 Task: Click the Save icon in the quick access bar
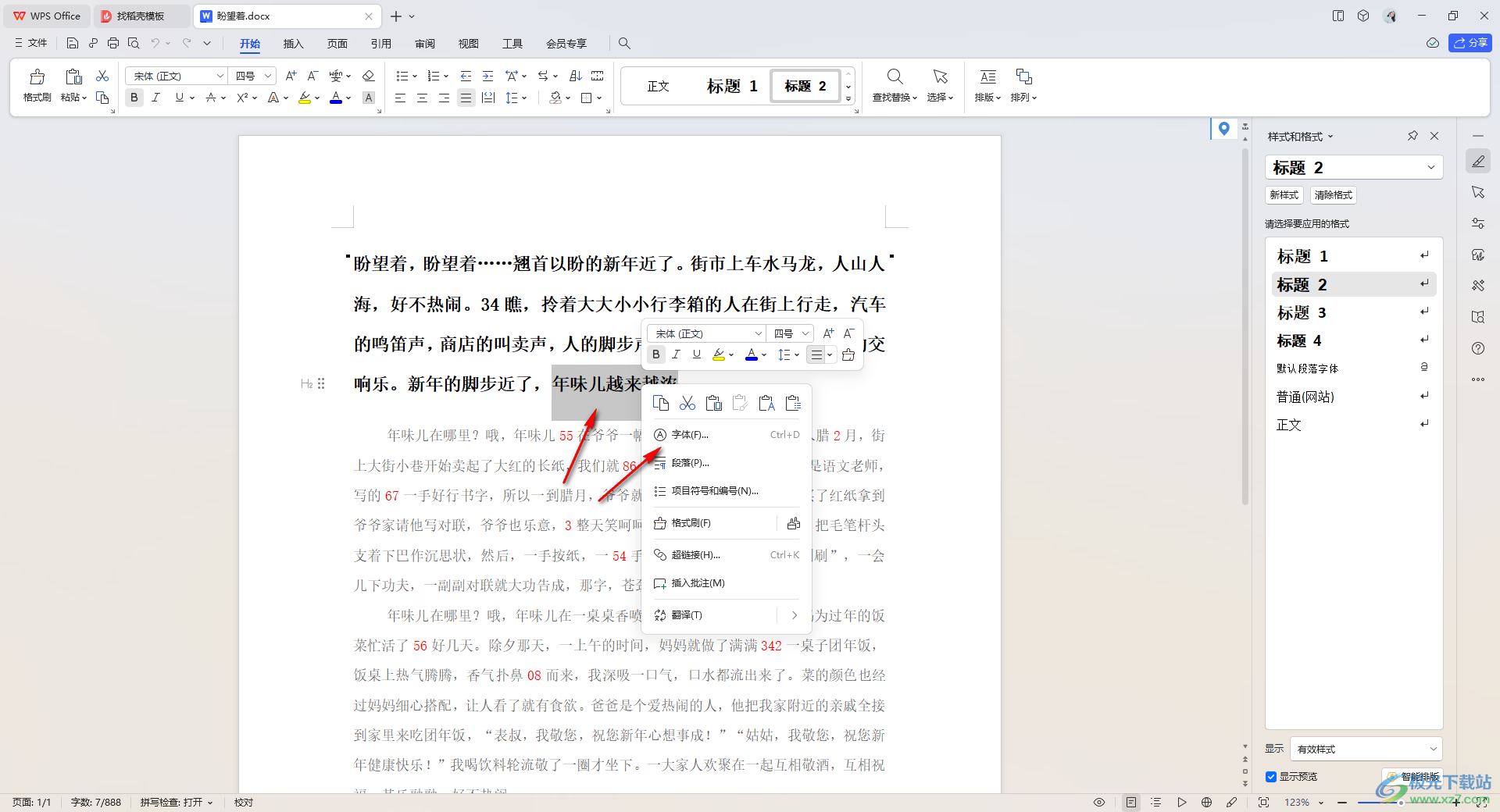[73, 43]
